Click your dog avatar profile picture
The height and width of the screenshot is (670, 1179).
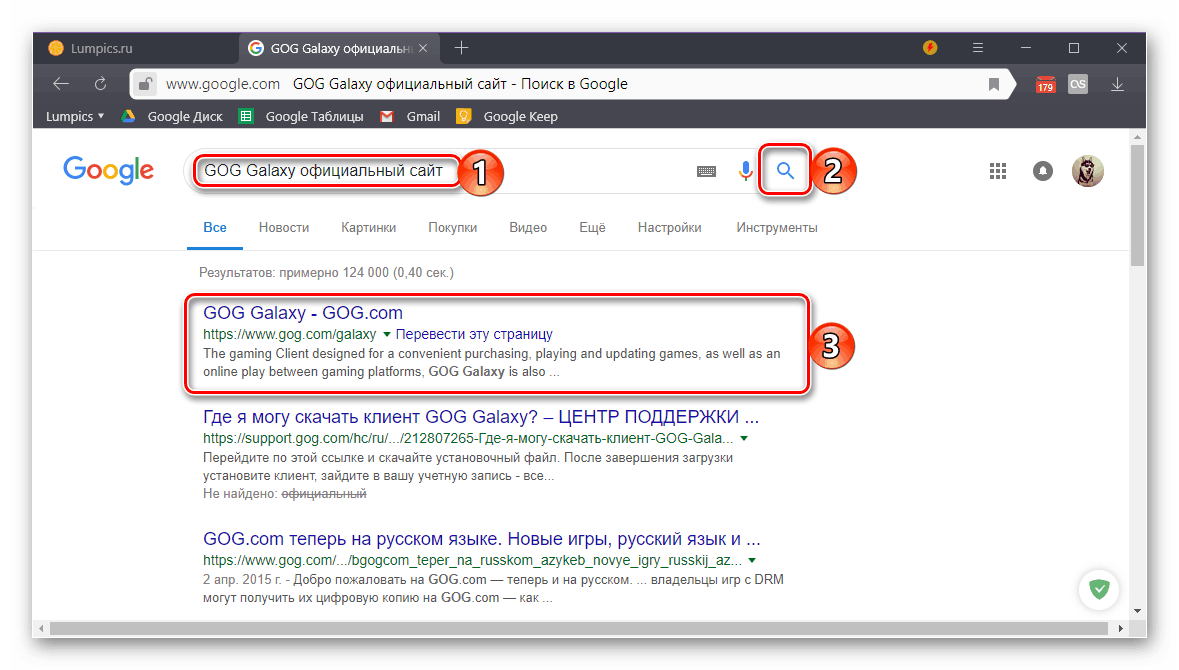[1087, 171]
